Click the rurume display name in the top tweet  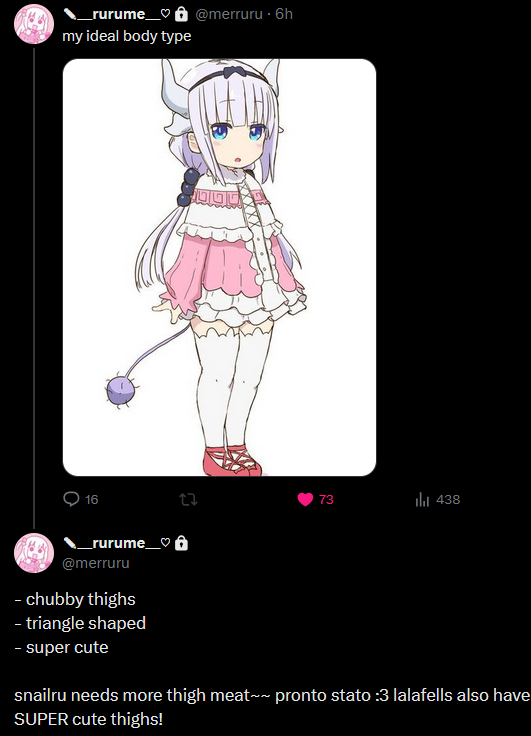coord(116,14)
